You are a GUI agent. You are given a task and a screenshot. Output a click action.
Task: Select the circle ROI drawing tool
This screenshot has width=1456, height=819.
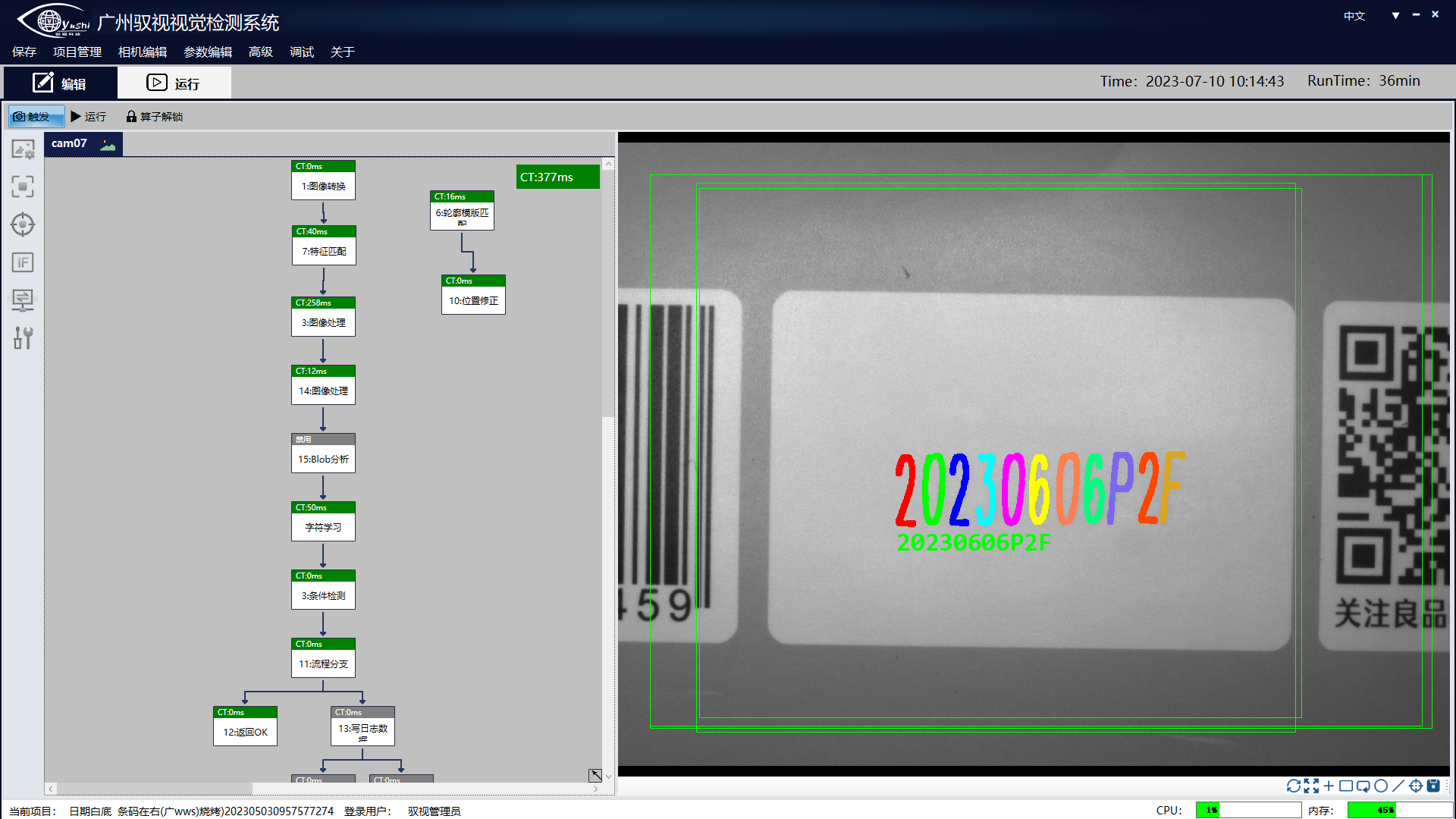point(1381,786)
